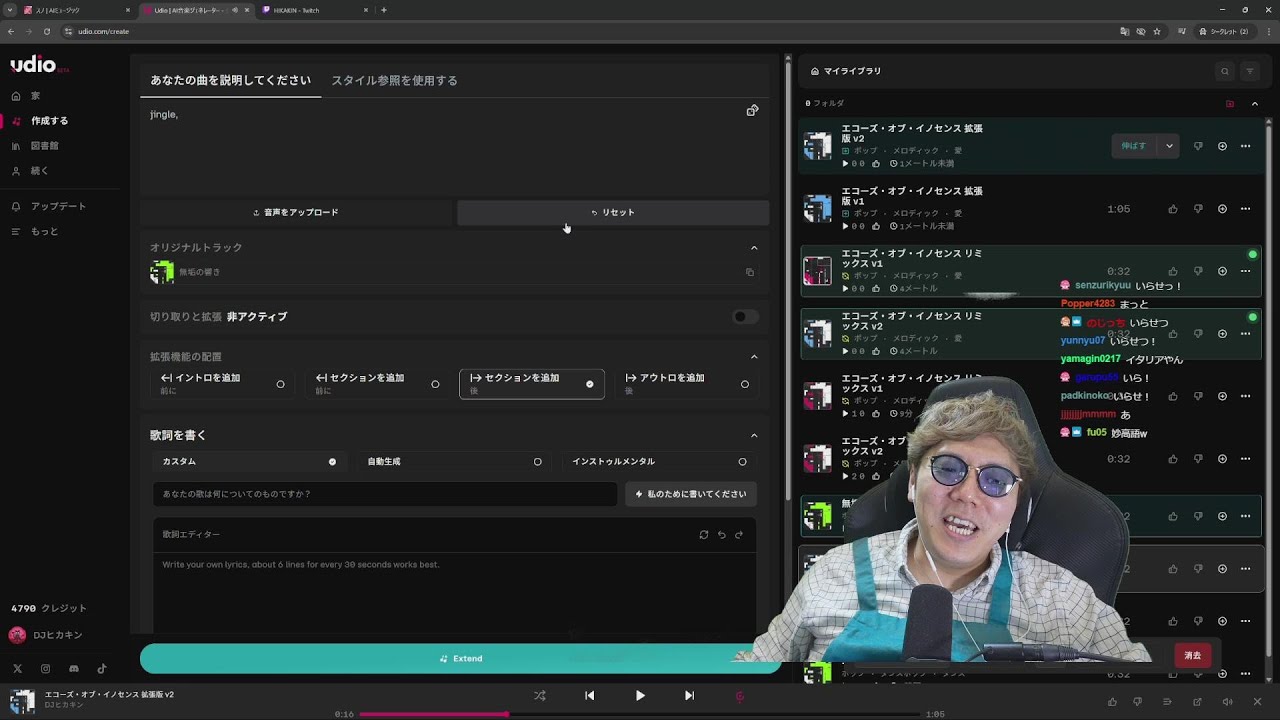Open dropdown arrow beside 伸ばす button
Screen dimensions: 1280x720
pyautogui.click(x=1169, y=146)
